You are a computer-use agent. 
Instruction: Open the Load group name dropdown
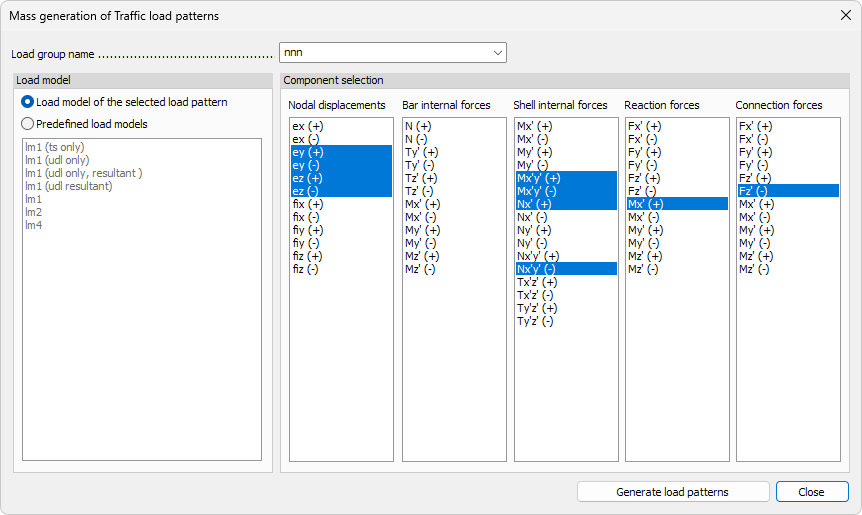(x=497, y=52)
